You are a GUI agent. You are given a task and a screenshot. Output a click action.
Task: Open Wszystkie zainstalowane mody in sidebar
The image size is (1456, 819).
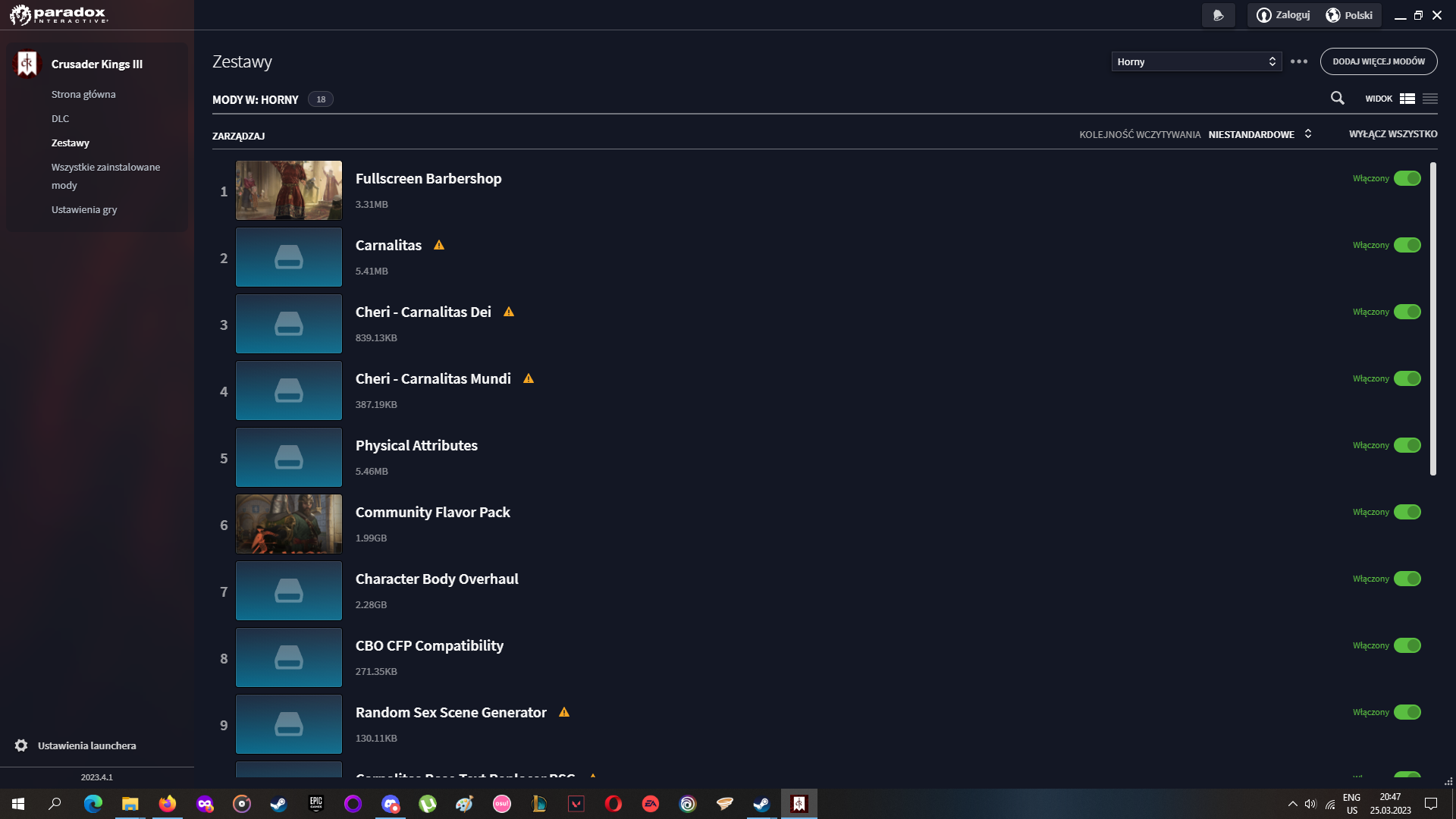coord(106,176)
